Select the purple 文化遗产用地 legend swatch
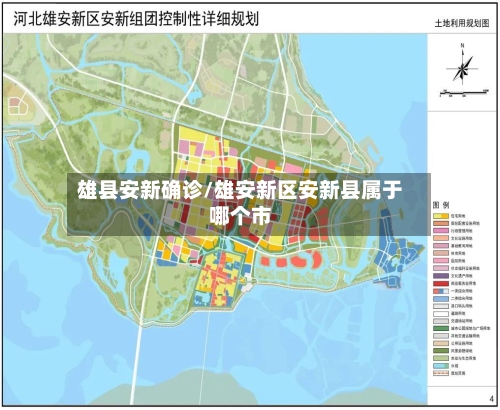The image size is (500, 410). [x=441, y=276]
